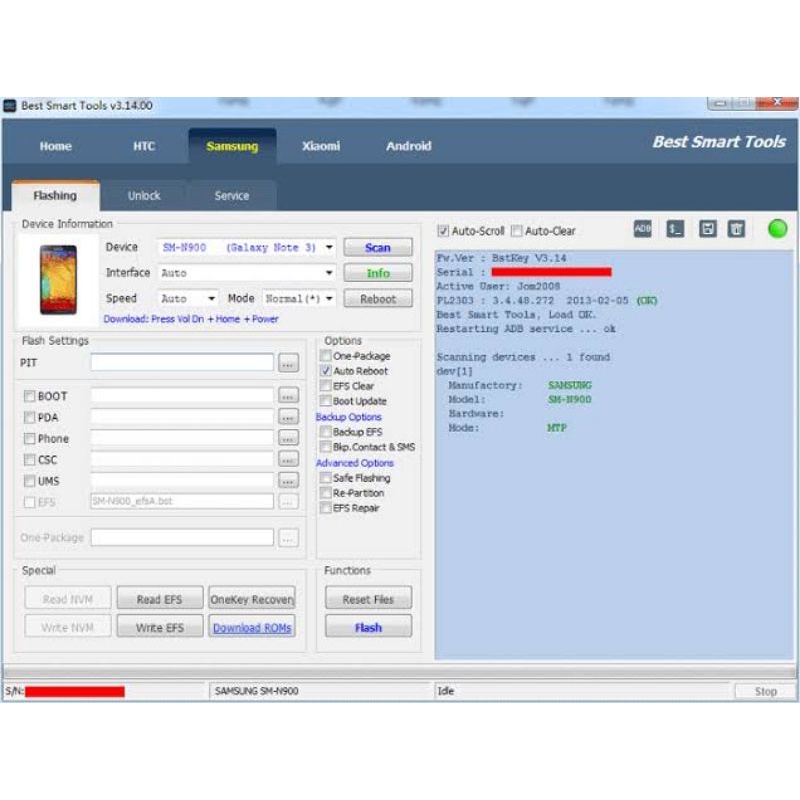Tick the Boot Update checkbox
The height and width of the screenshot is (800, 800).
point(325,401)
